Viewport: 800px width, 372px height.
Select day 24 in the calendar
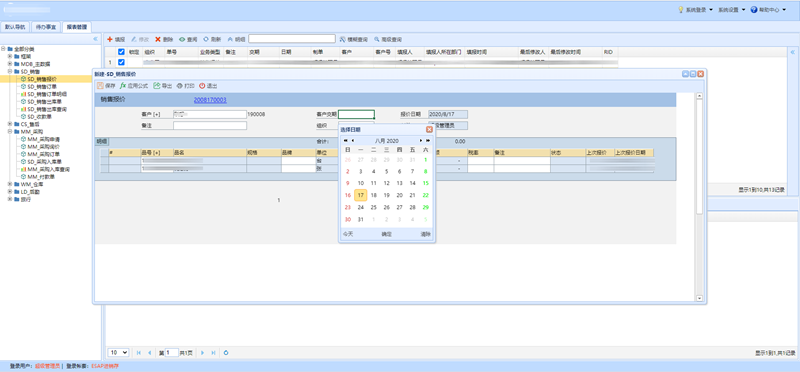point(361,207)
